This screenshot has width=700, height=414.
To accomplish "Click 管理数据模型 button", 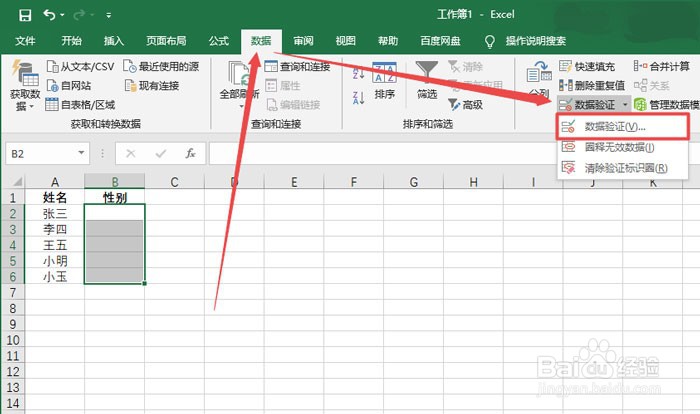I will [666, 105].
